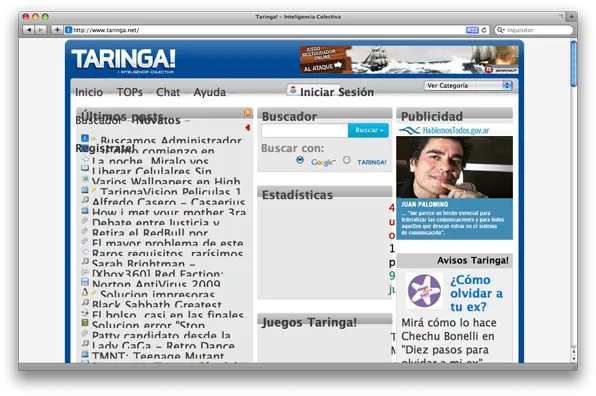Add bookmark with the plus button
Image resolution: width=596 pixels, height=396 pixels.
57,30
